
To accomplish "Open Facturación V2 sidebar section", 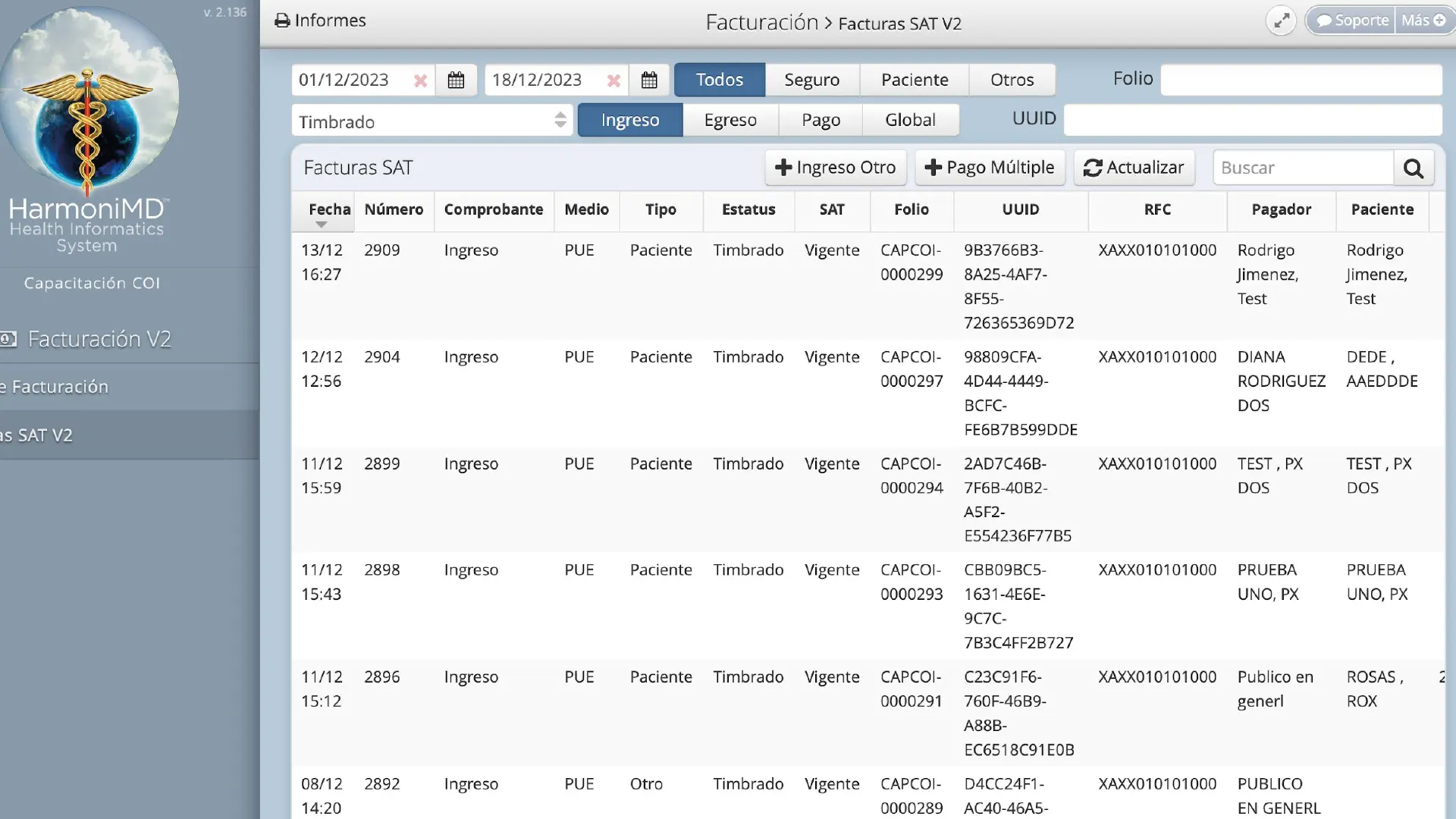I will point(99,339).
